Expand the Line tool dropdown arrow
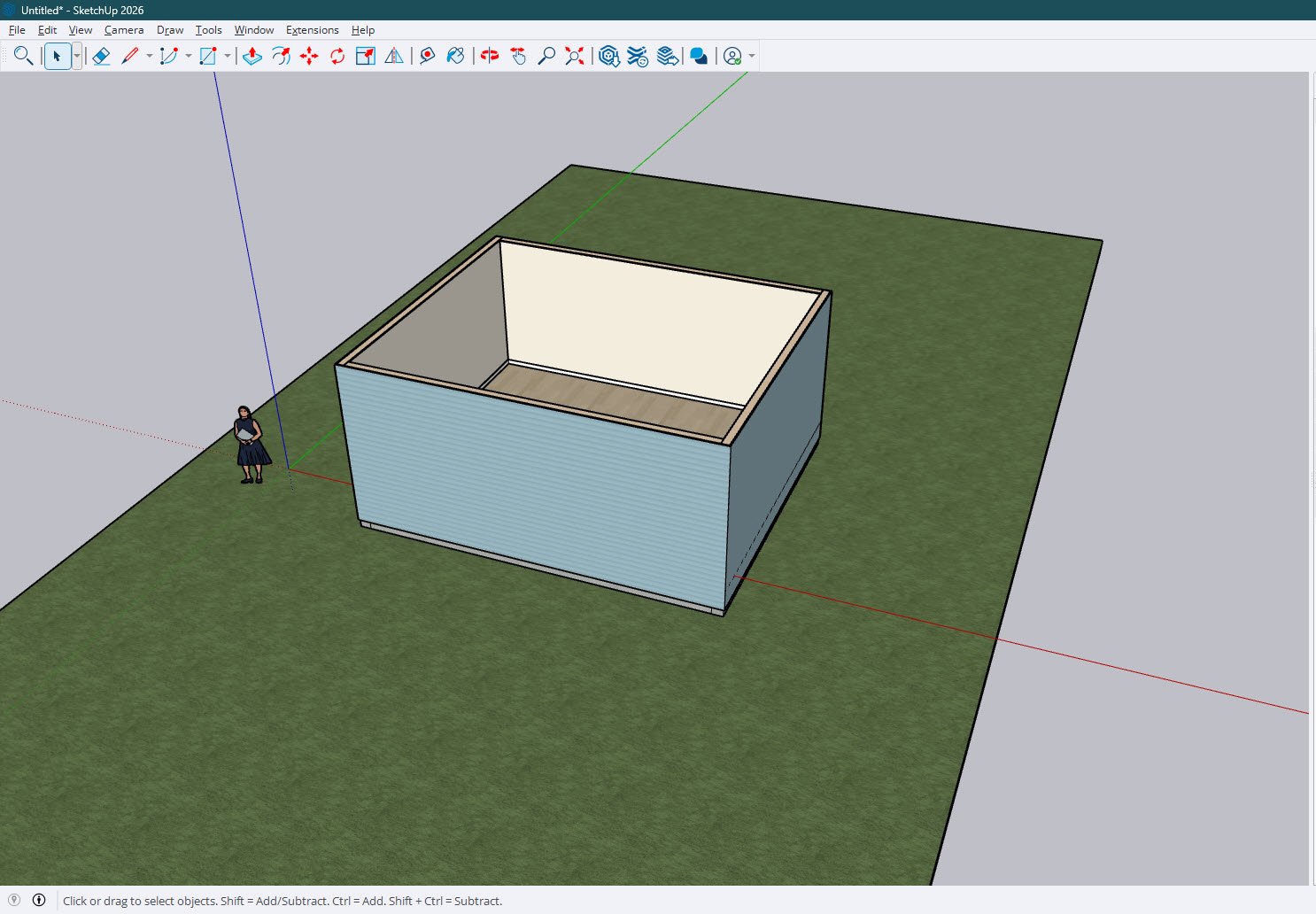Viewport: 1316px width, 914px height. coord(150,57)
